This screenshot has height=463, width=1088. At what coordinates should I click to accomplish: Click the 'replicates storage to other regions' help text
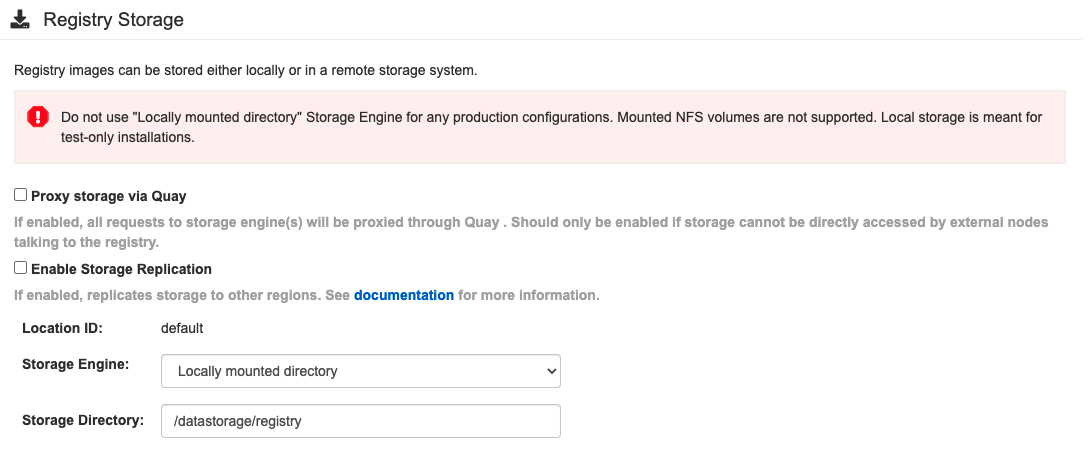pos(180,295)
